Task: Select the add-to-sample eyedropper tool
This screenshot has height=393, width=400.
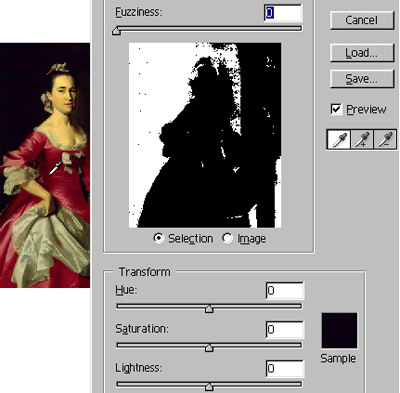Action: [x=362, y=140]
